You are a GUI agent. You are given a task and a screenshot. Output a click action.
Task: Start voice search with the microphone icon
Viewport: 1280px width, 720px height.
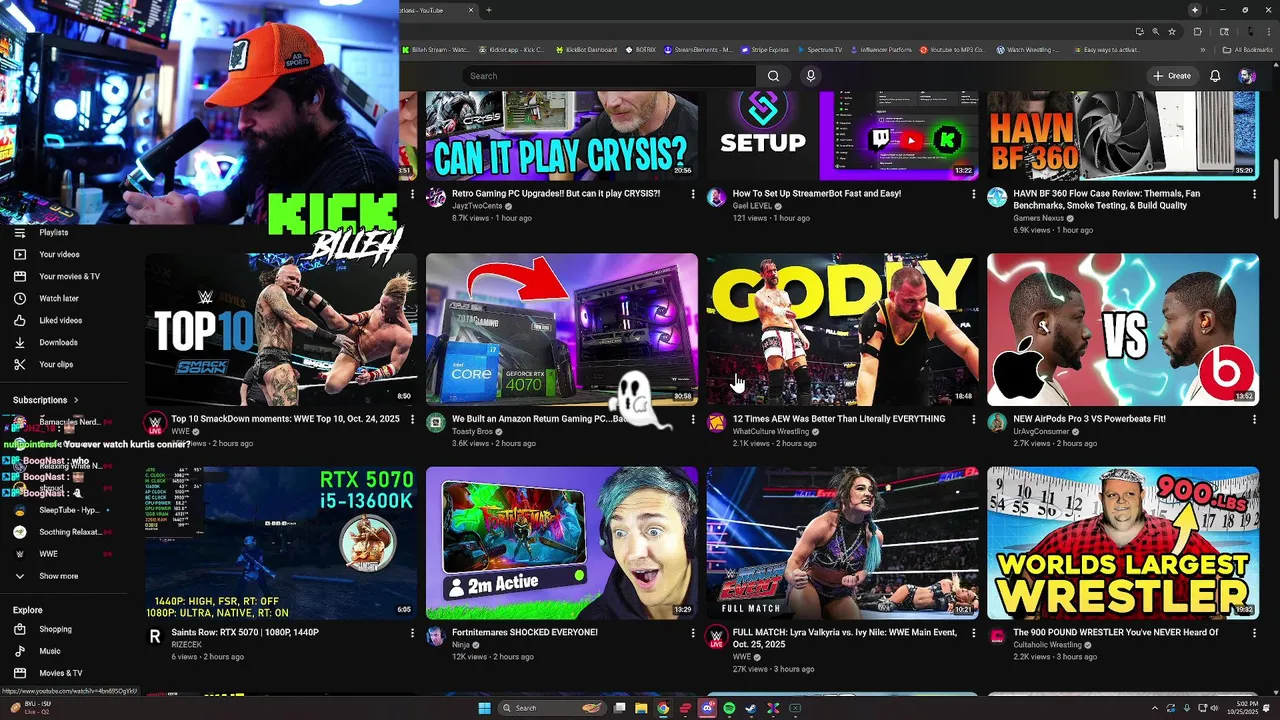tap(811, 76)
